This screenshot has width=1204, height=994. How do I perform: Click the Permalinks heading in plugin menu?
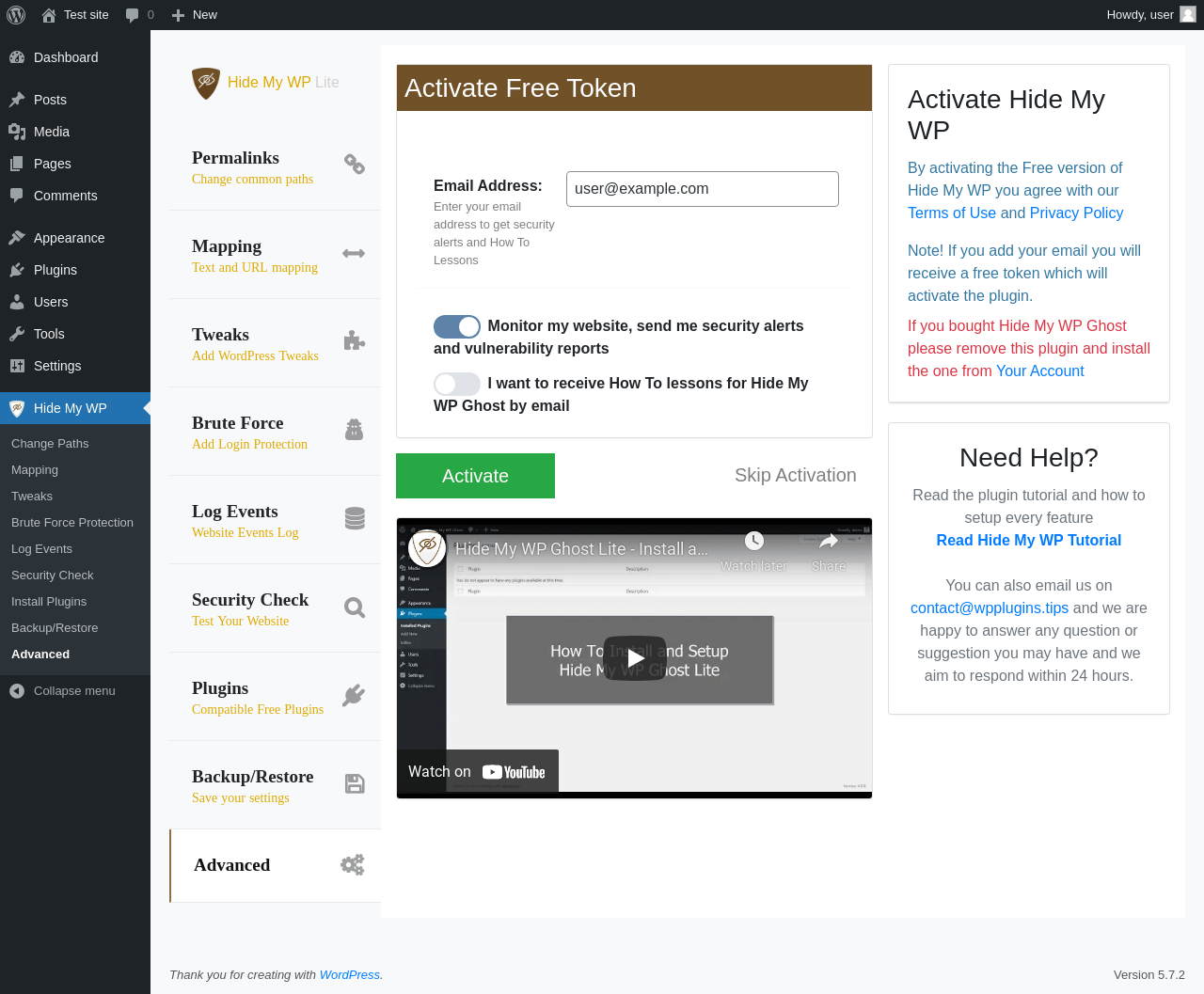coord(235,158)
